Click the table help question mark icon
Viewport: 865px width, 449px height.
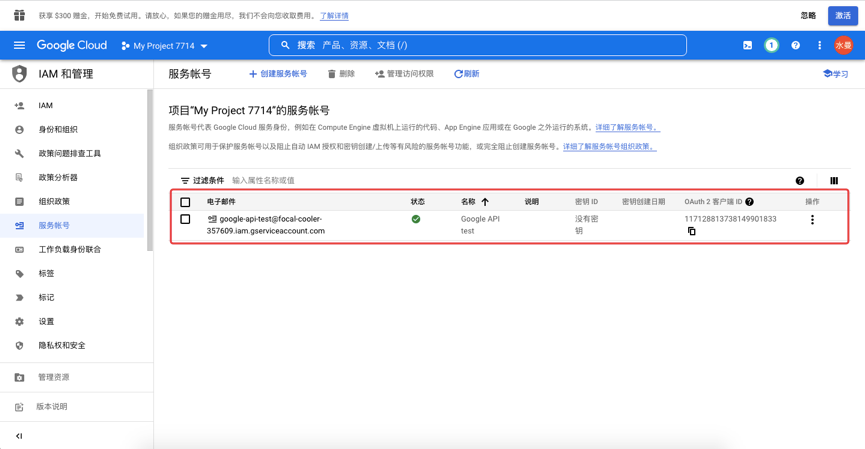(x=800, y=180)
